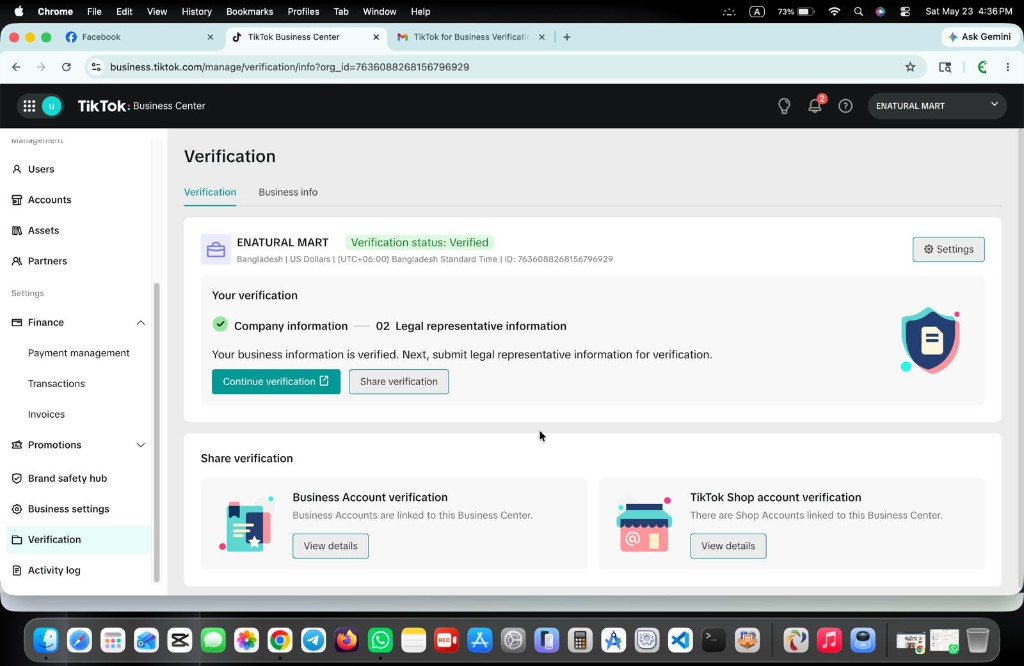The height and width of the screenshot is (666, 1024).
Task: Open Firefox from the dock
Action: [347, 641]
